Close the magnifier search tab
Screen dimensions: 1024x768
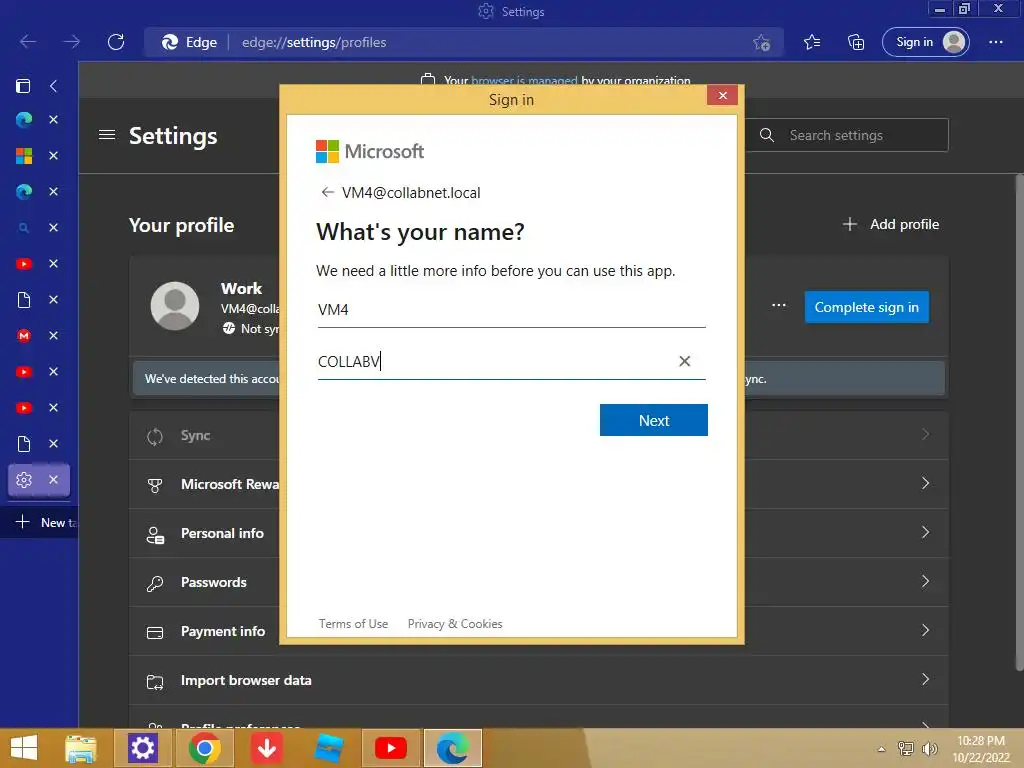(54, 227)
